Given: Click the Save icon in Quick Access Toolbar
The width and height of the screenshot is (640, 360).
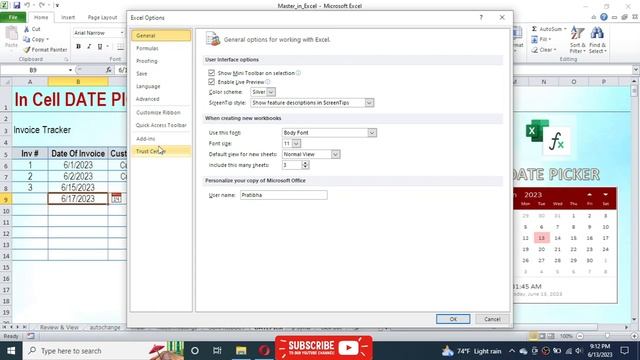Looking at the screenshot, I should point(16,5).
